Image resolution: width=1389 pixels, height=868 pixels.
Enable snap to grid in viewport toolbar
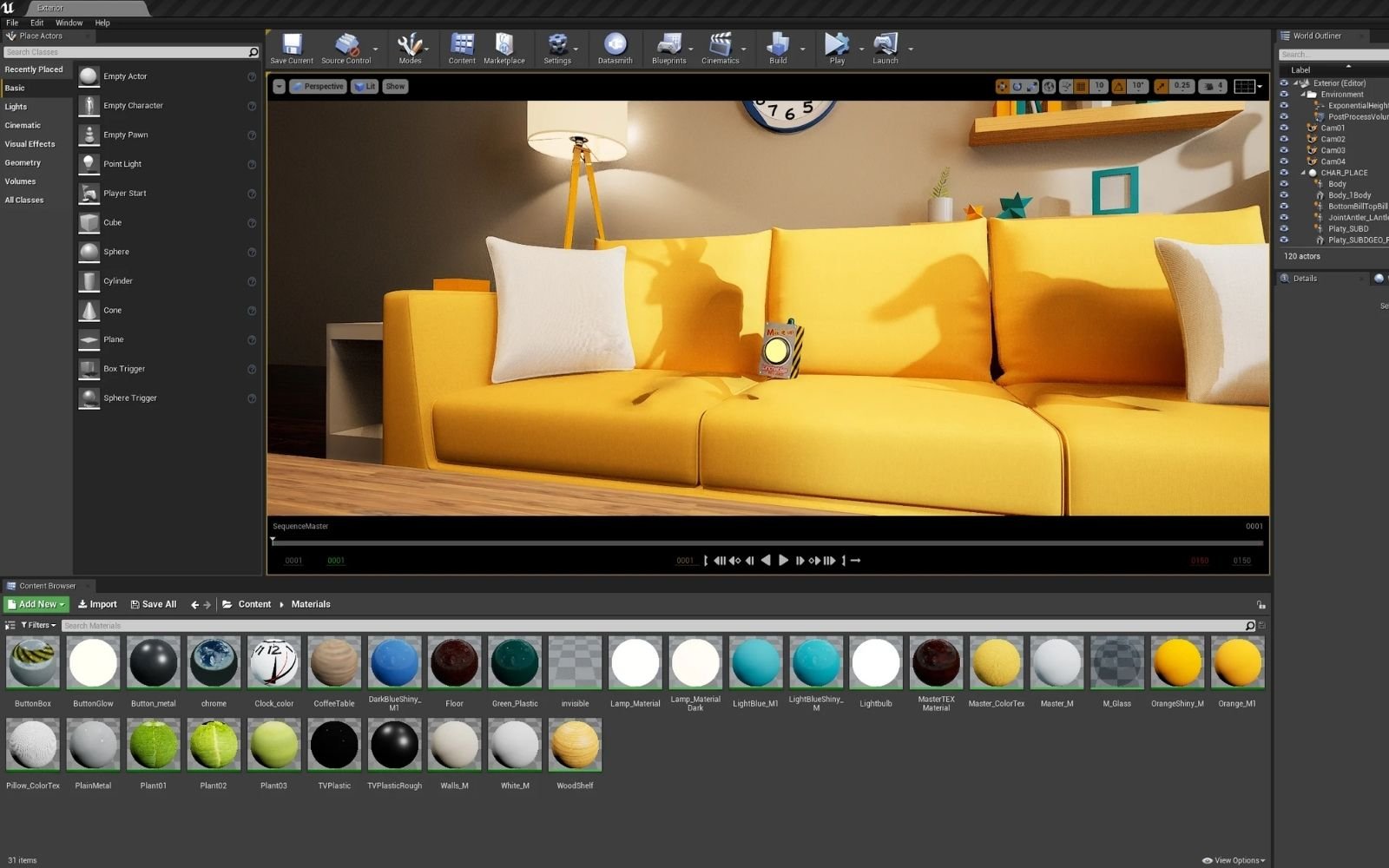coord(1079,86)
